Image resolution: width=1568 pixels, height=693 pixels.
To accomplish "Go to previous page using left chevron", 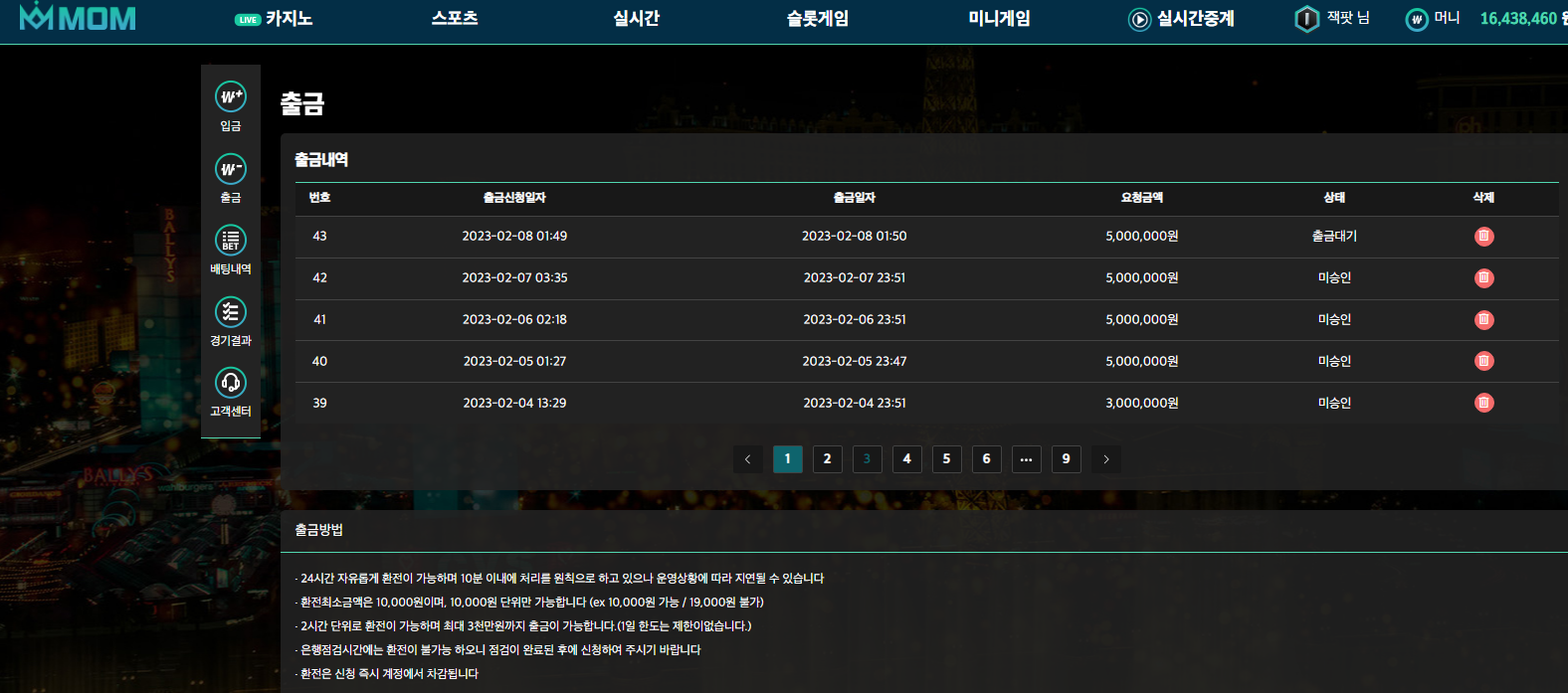I will tap(747, 459).
